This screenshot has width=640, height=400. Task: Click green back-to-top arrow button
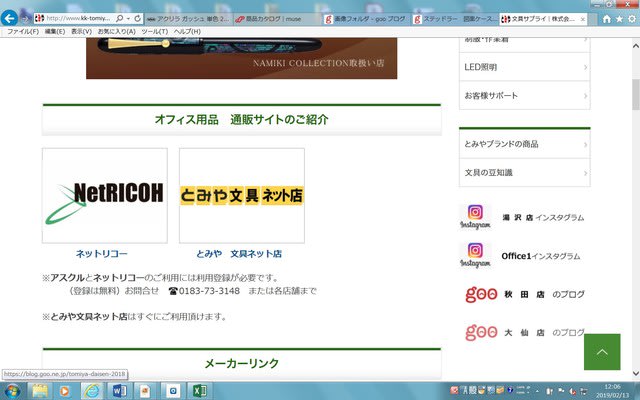(602, 352)
